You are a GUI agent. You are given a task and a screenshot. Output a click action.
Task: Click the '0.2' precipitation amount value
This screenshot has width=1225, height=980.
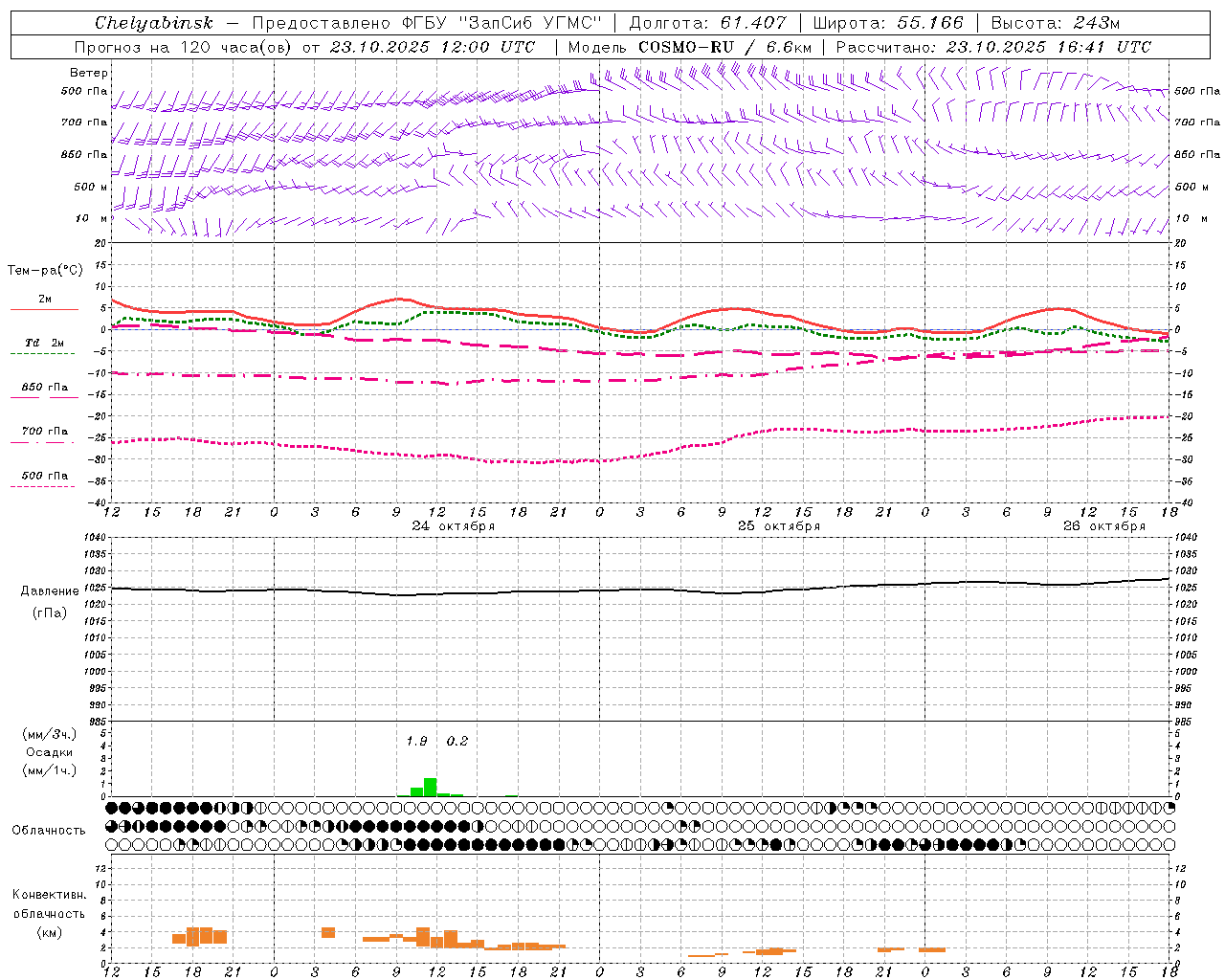pos(457,742)
